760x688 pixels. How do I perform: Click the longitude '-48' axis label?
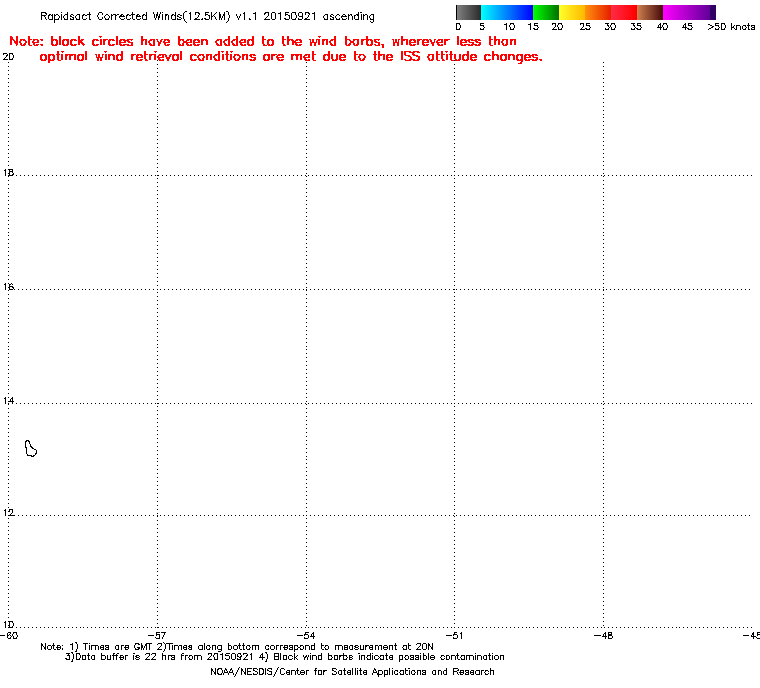click(603, 635)
